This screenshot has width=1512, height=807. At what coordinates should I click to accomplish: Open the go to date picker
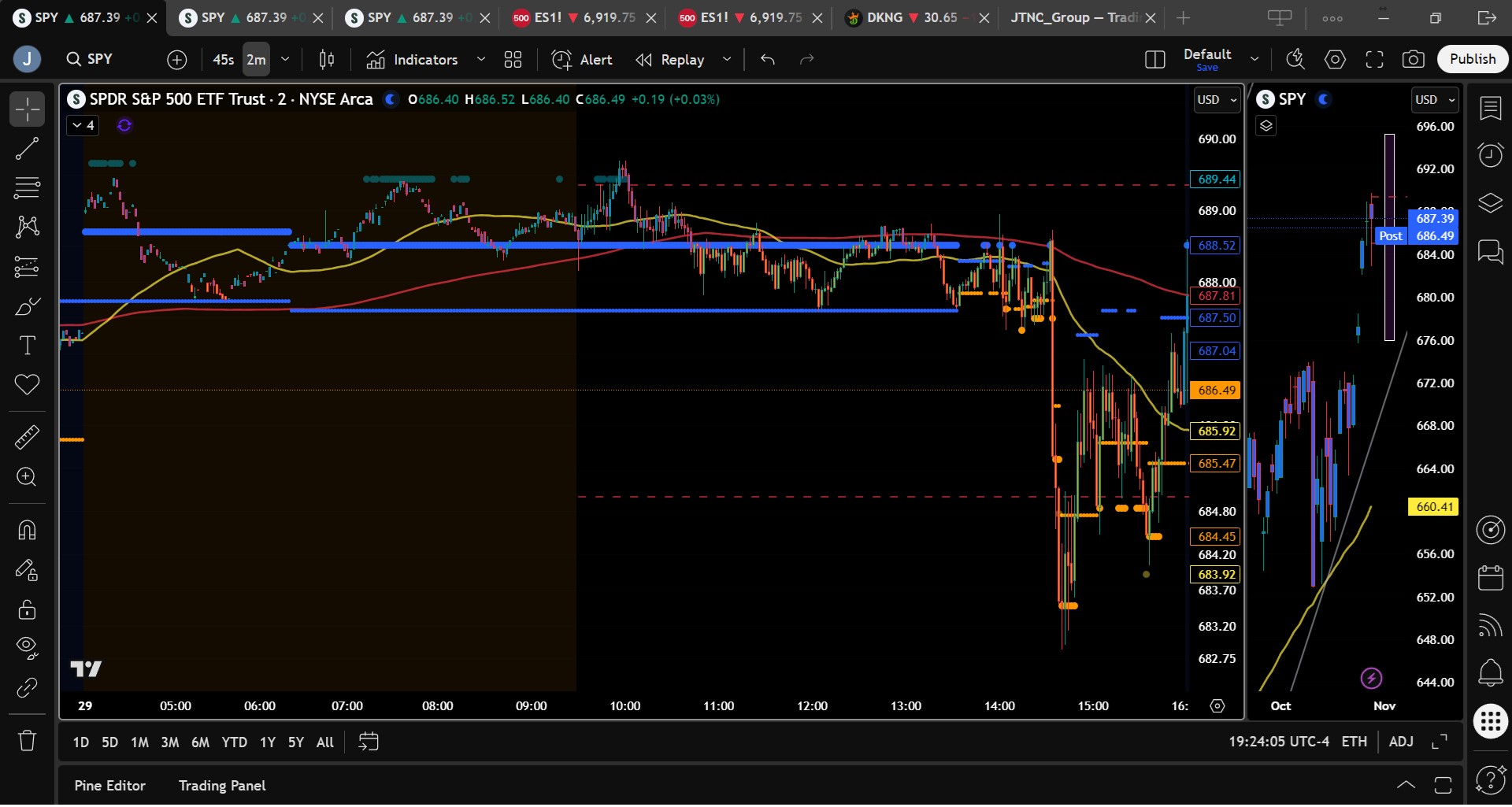(x=368, y=742)
